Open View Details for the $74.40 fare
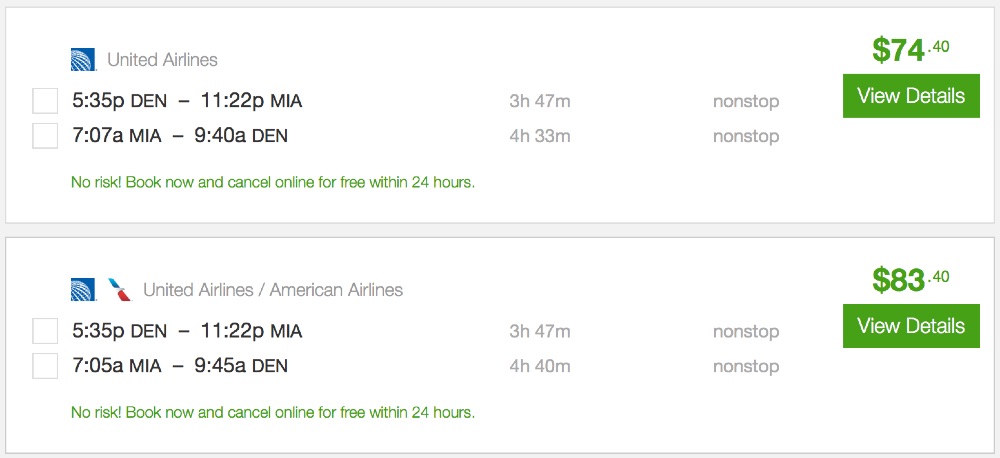Viewport: 1000px width, 458px height. pyautogui.click(x=911, y=96)
